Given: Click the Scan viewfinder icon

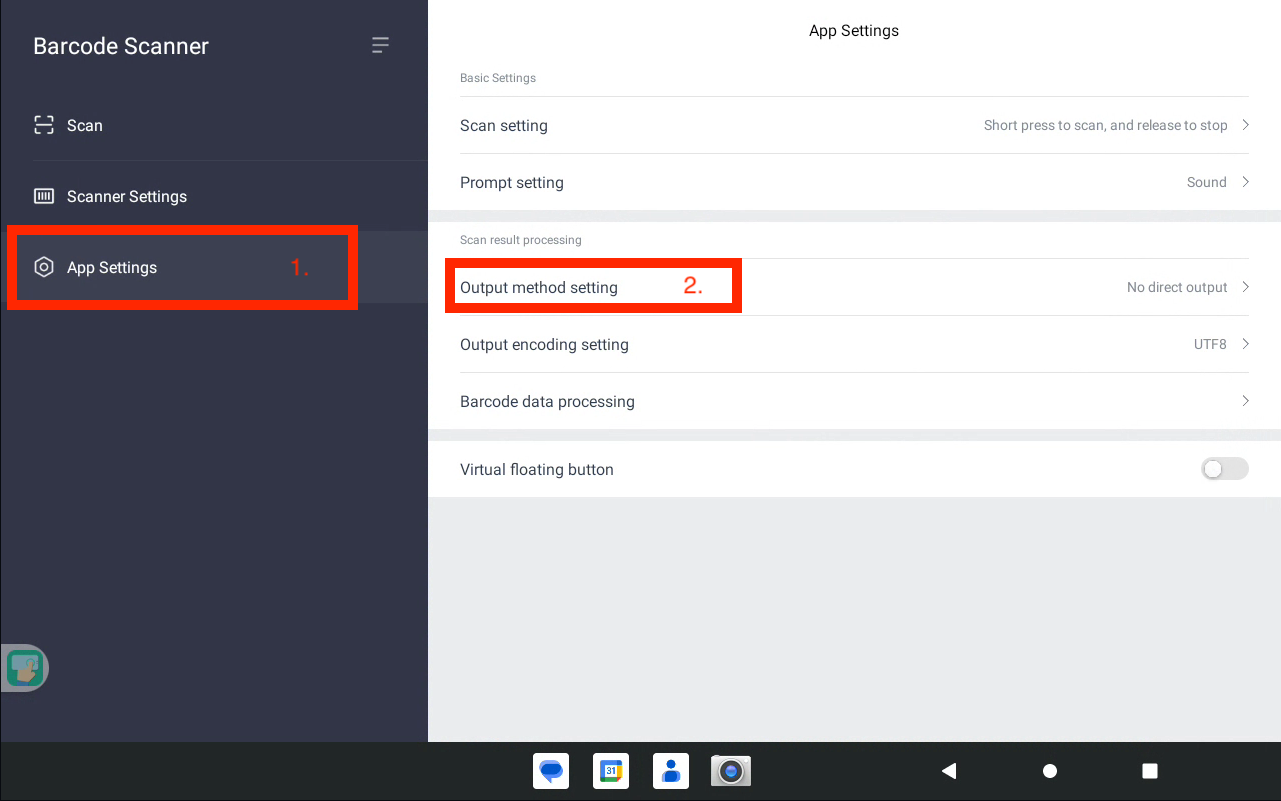Looking at the screenshot, I should pyautogui.click(x=44, y=125).
